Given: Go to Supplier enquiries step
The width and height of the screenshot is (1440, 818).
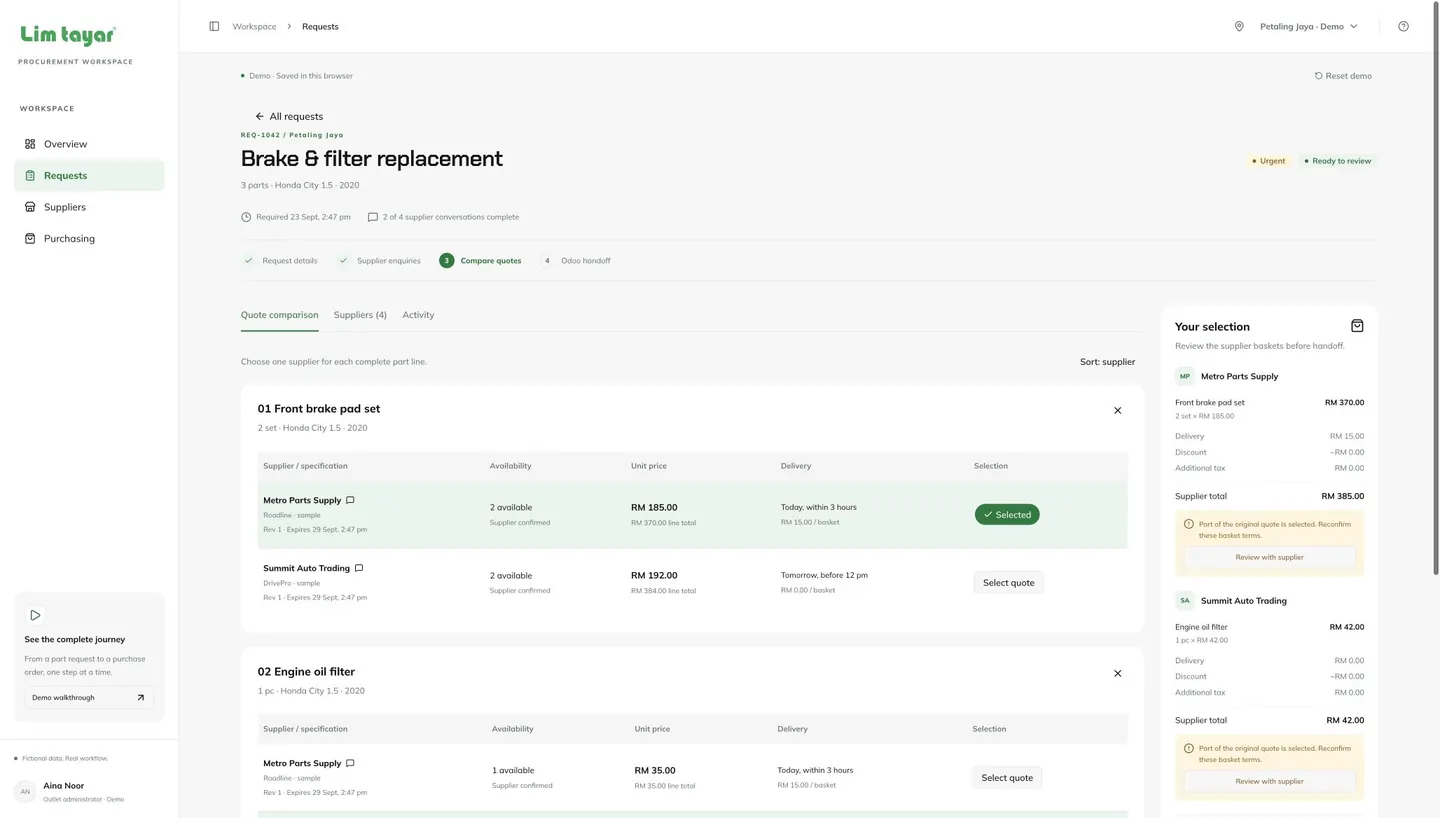Looking at the screenshot, I should (x=379, y=261).
